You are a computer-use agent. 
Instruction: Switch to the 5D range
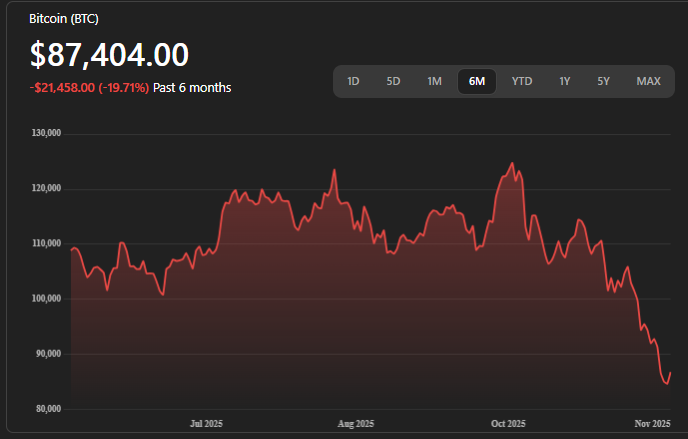tap(393, 81)
